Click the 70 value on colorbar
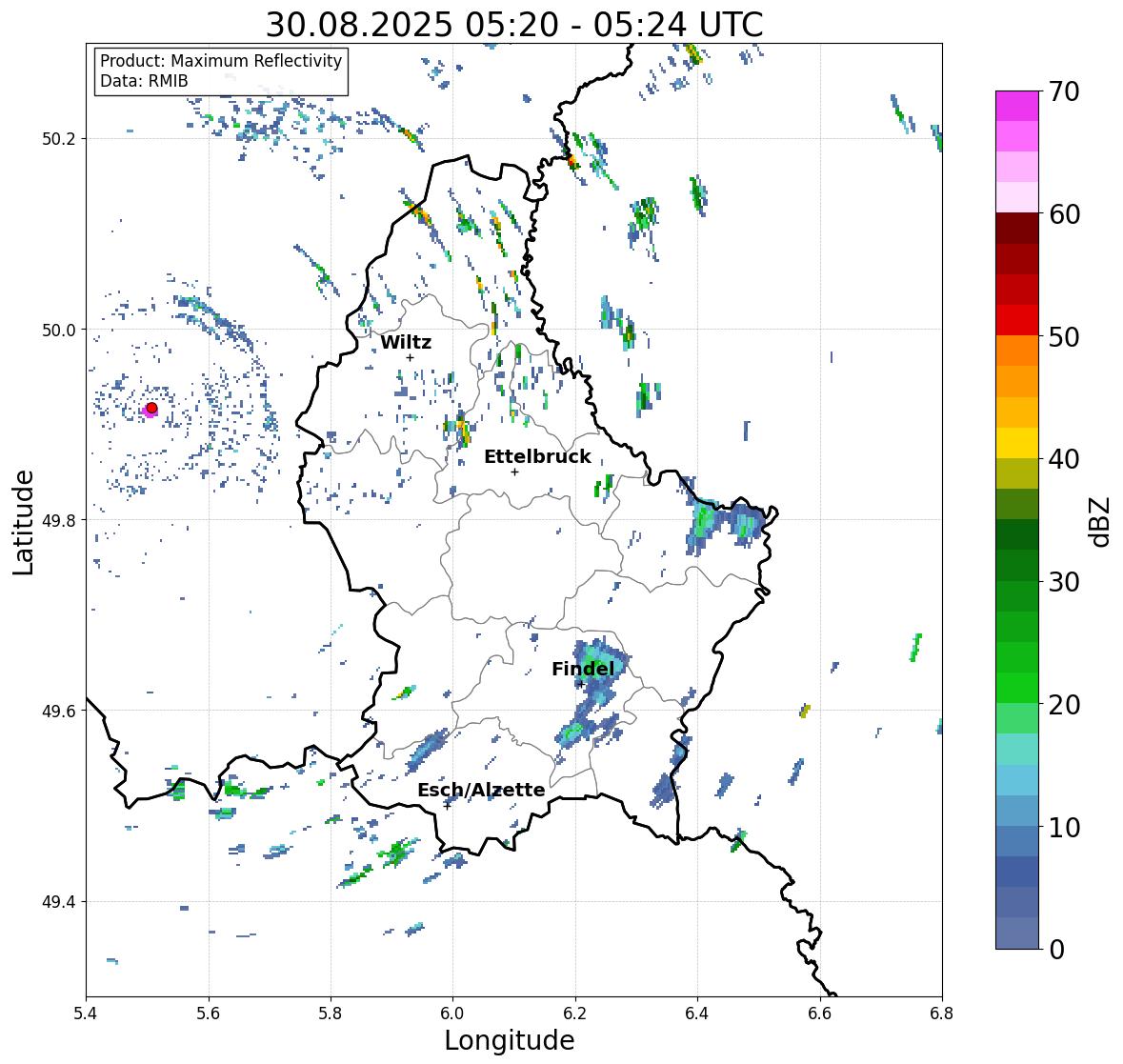Image resolution: width=1123 pixels, height=1064 pixels. click(x=1064, y=91)
